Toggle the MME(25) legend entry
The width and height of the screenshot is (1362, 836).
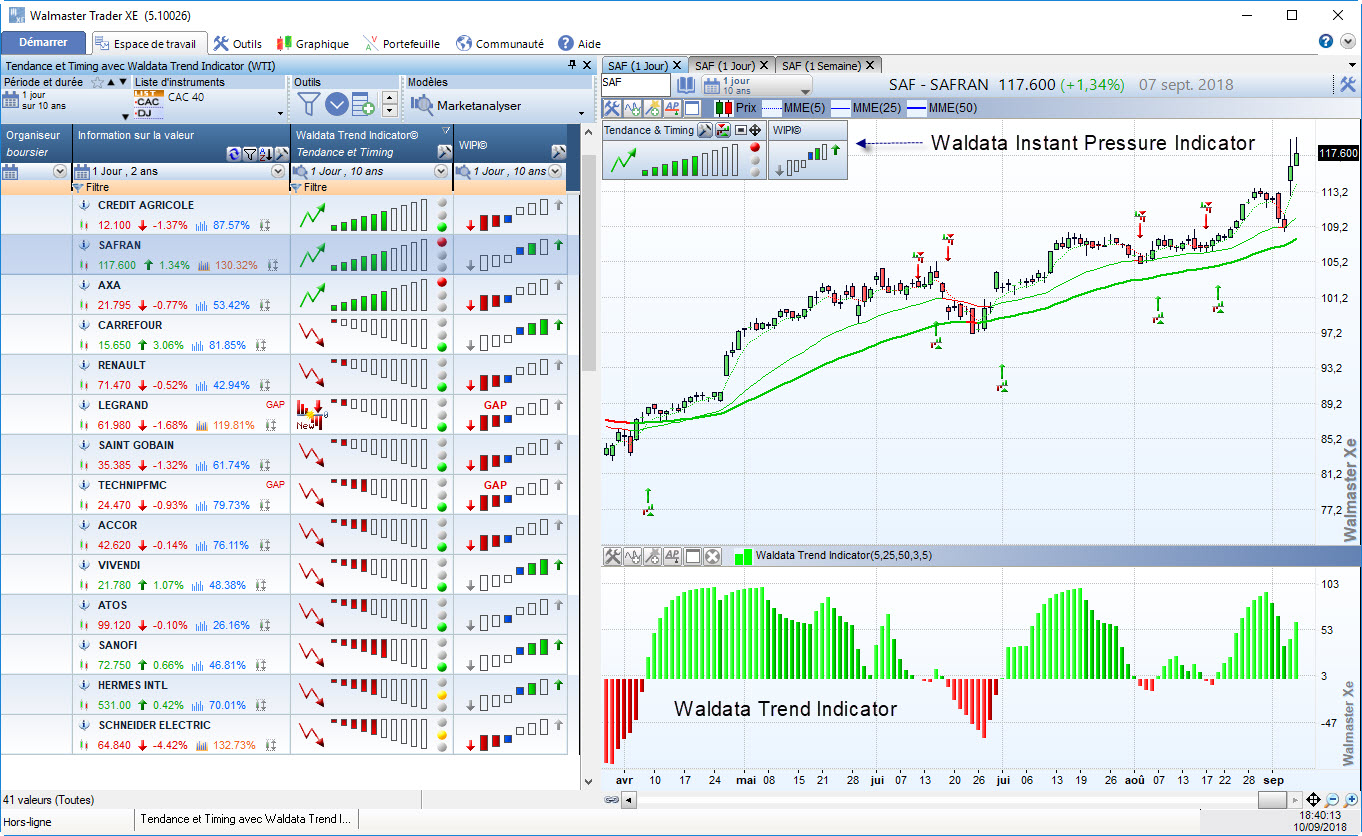[x=866, y=107]
